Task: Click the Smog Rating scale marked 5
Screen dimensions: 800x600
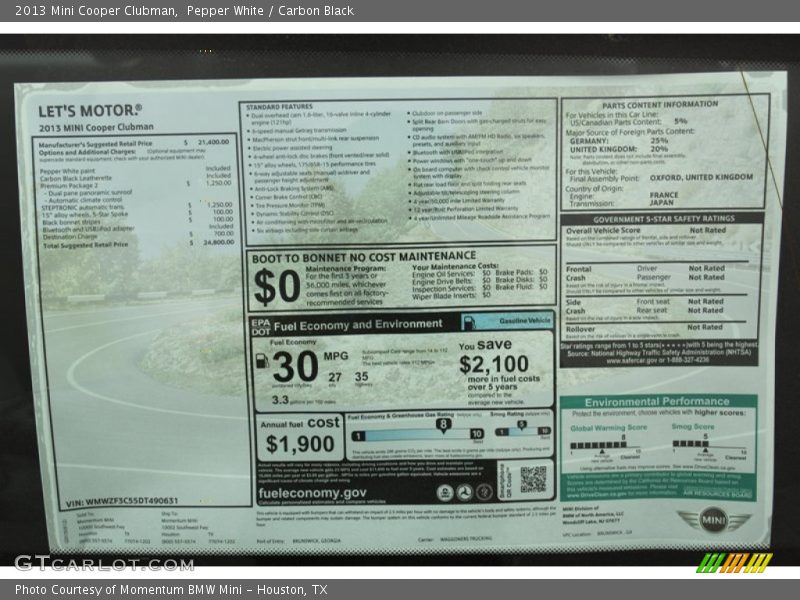Action: pyautogui.click(x=523, y=431)
